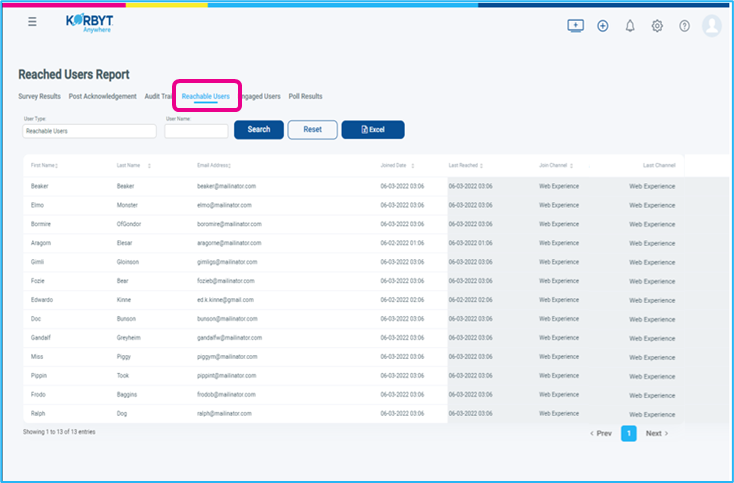Click email ralph@mailinator.com

click(224, 413)
